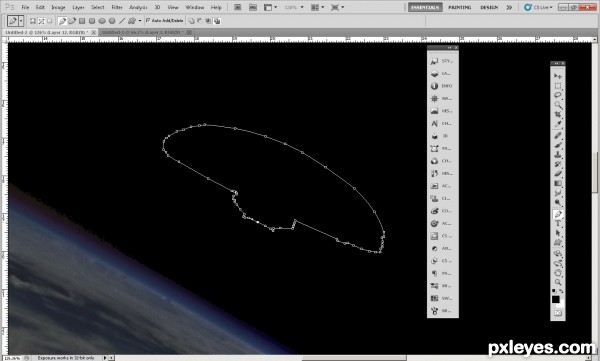Select the Custom Shape tool in toolbox
This screenshot has width=600, height=361.
[x=558, y=243]
